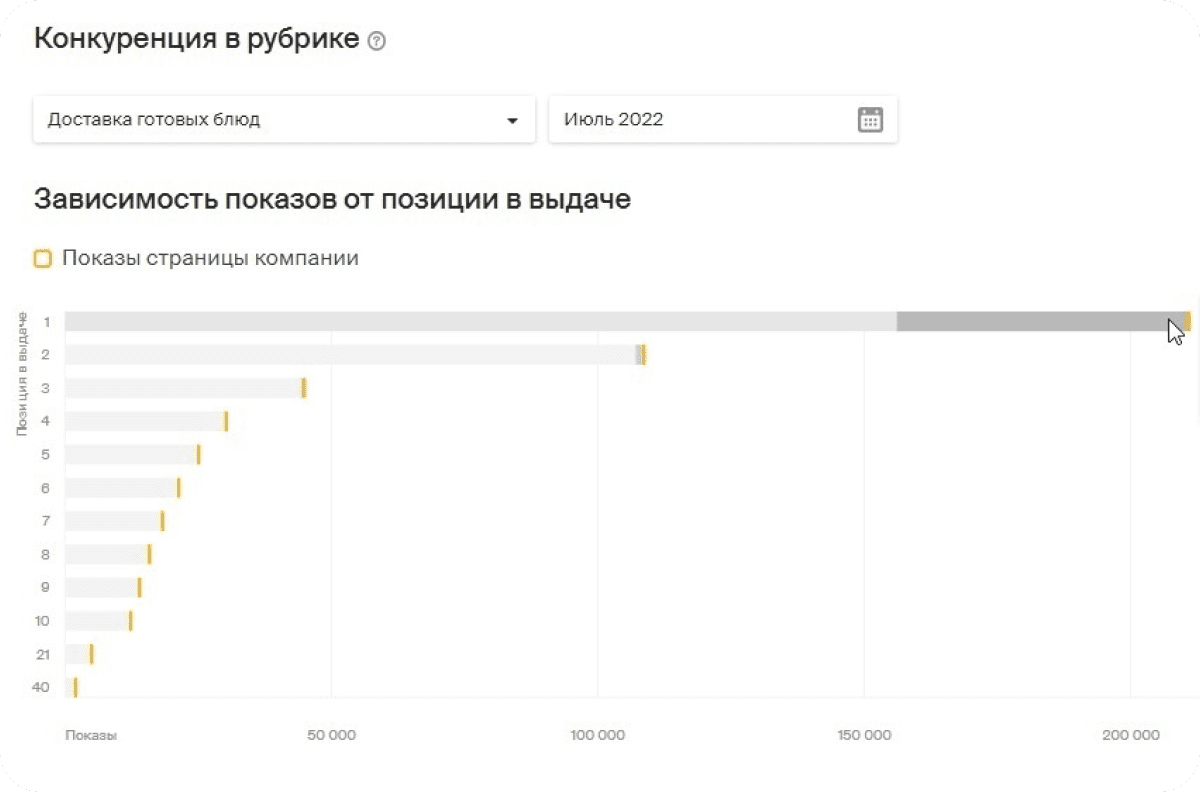Select the bar for position 40

coord(71,688)
